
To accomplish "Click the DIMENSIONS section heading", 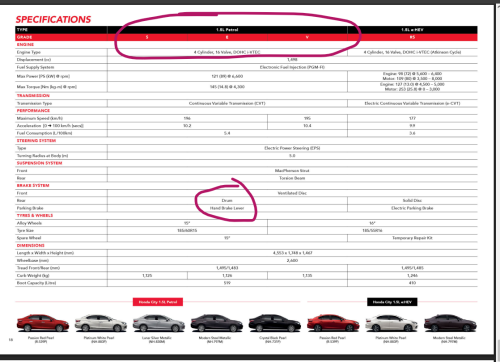I will (30, 245).
